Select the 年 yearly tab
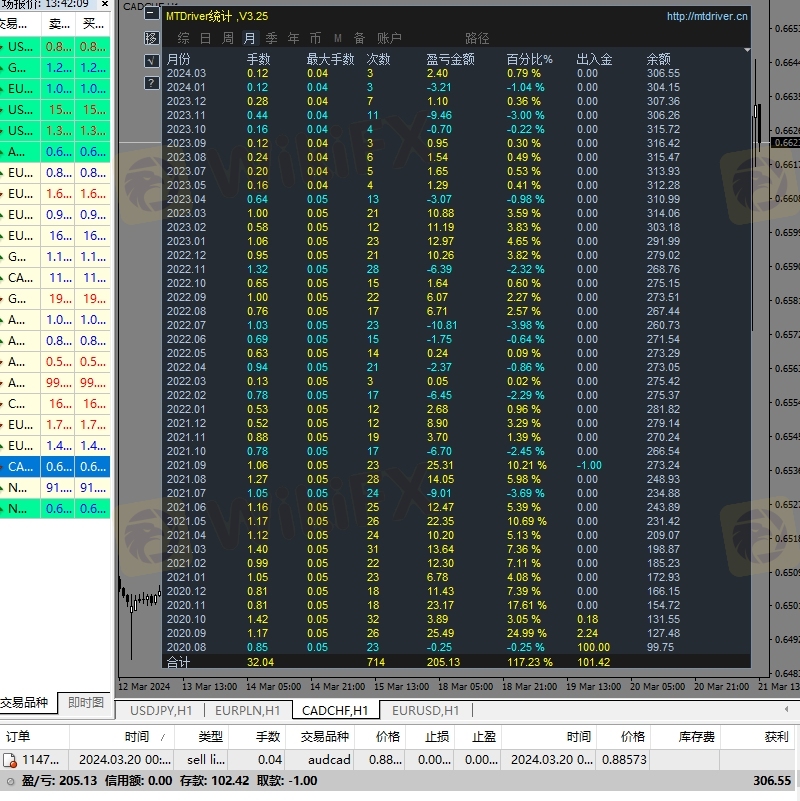 (293, 38)
